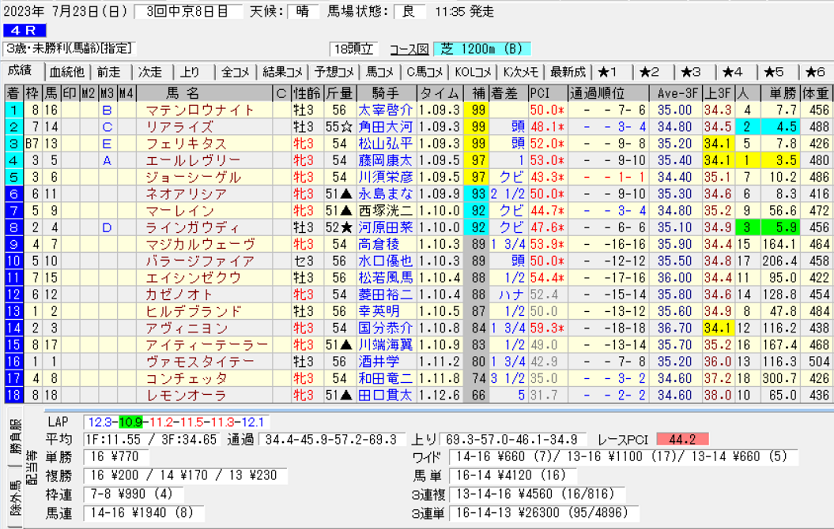Open the 結果コメ tab
The width and height of the screenshot is (834, 529).
point(283,72)
